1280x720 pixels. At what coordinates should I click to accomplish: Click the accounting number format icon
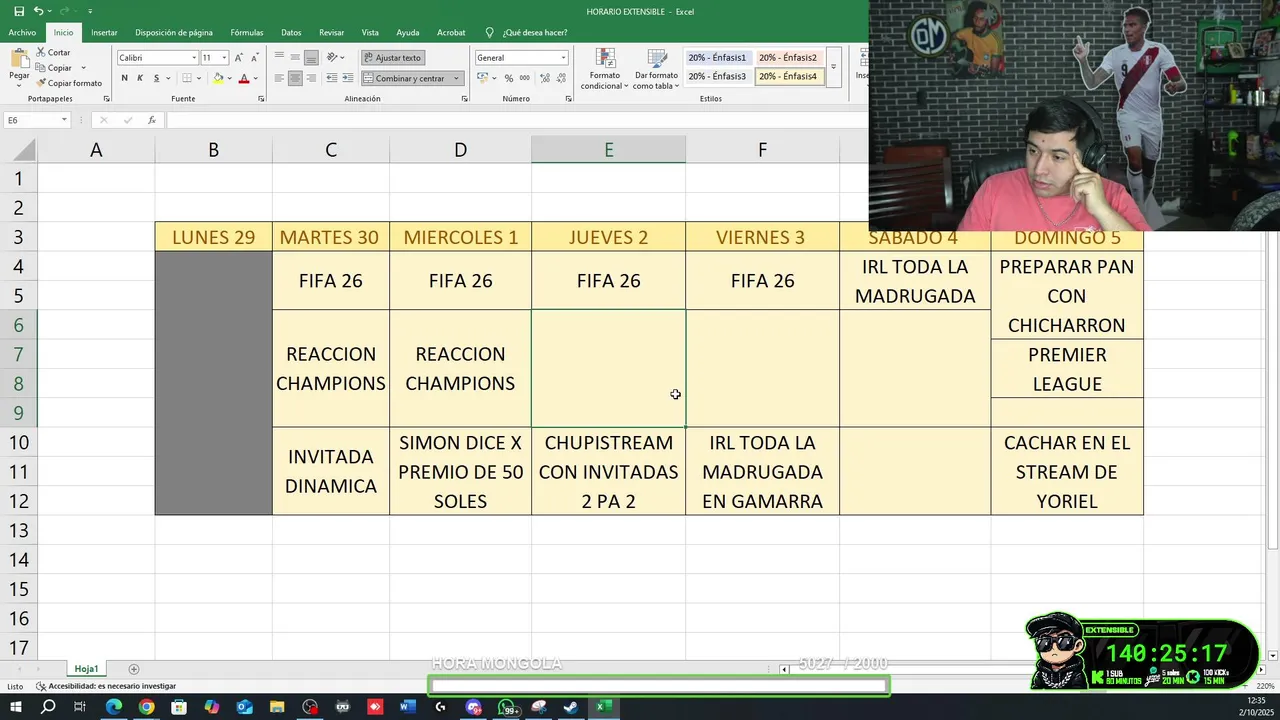(x=485, y=78)
